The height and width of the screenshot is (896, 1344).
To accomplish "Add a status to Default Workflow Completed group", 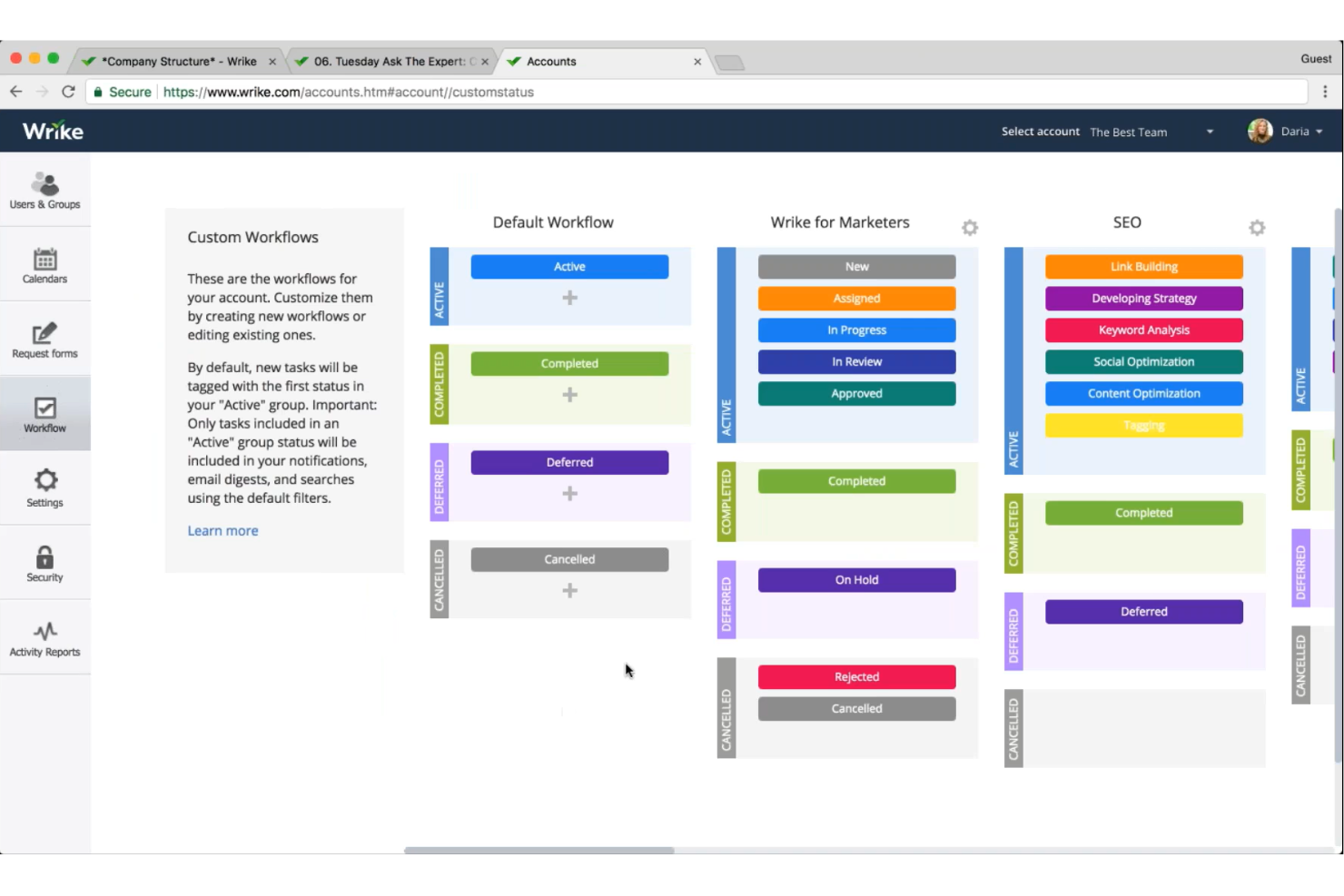I will tap(569, 395).
